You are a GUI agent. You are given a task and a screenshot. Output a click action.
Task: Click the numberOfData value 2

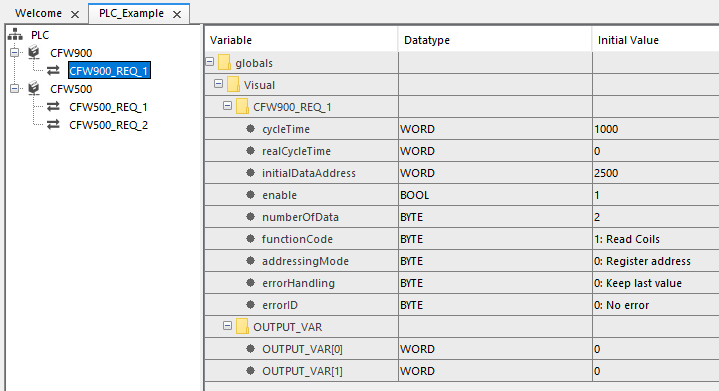coord(597,217)
